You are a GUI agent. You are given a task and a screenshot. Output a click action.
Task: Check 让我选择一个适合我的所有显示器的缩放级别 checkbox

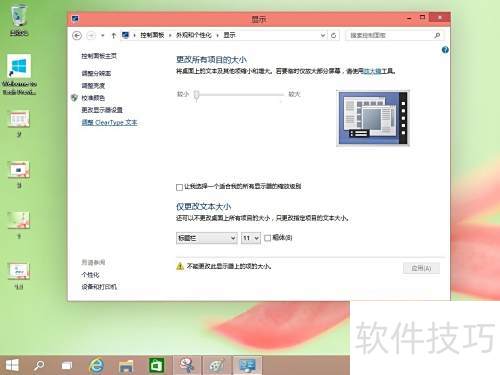pyautogui.click(x=179, y=187)
